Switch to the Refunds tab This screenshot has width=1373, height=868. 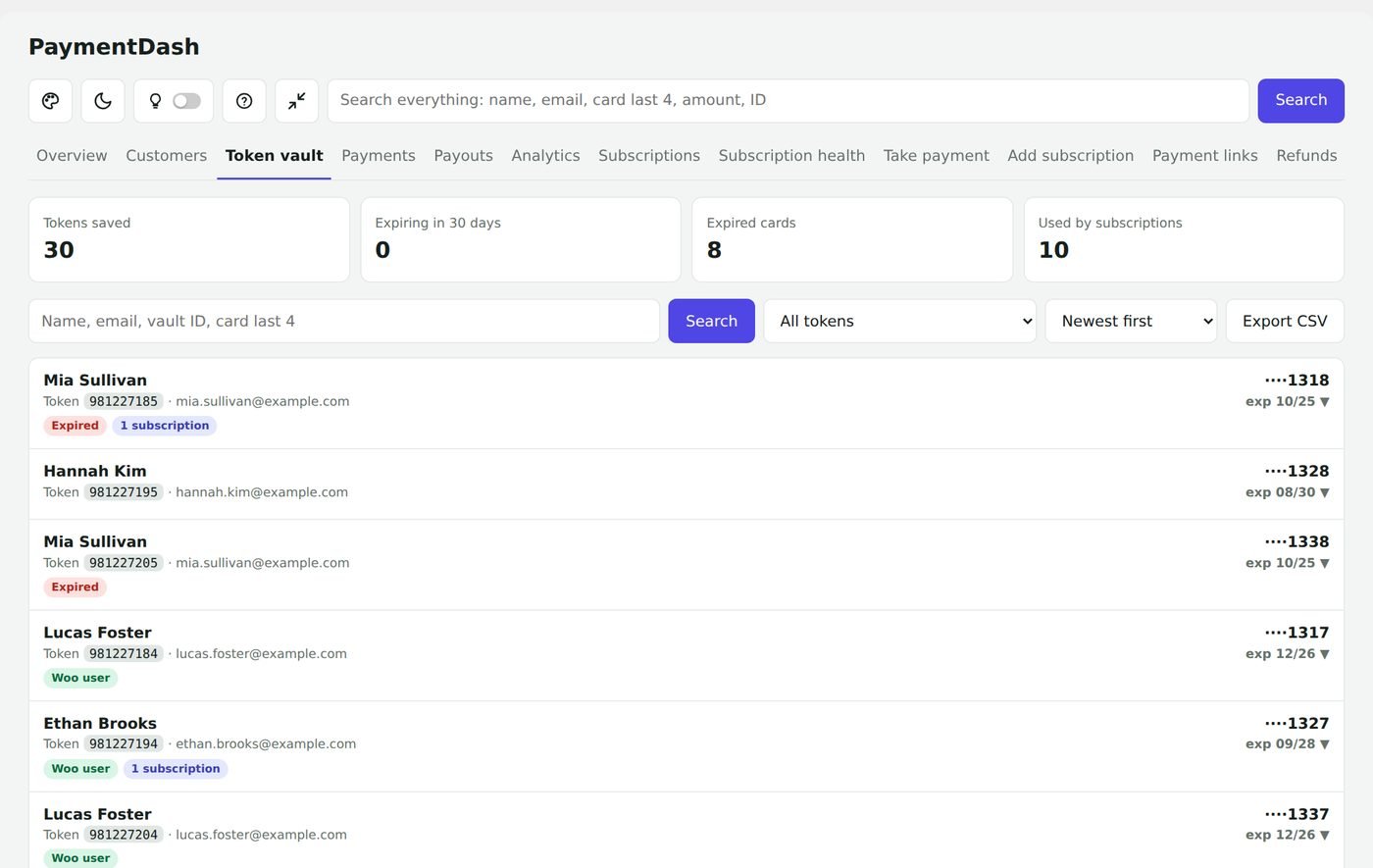point(1306,156)
